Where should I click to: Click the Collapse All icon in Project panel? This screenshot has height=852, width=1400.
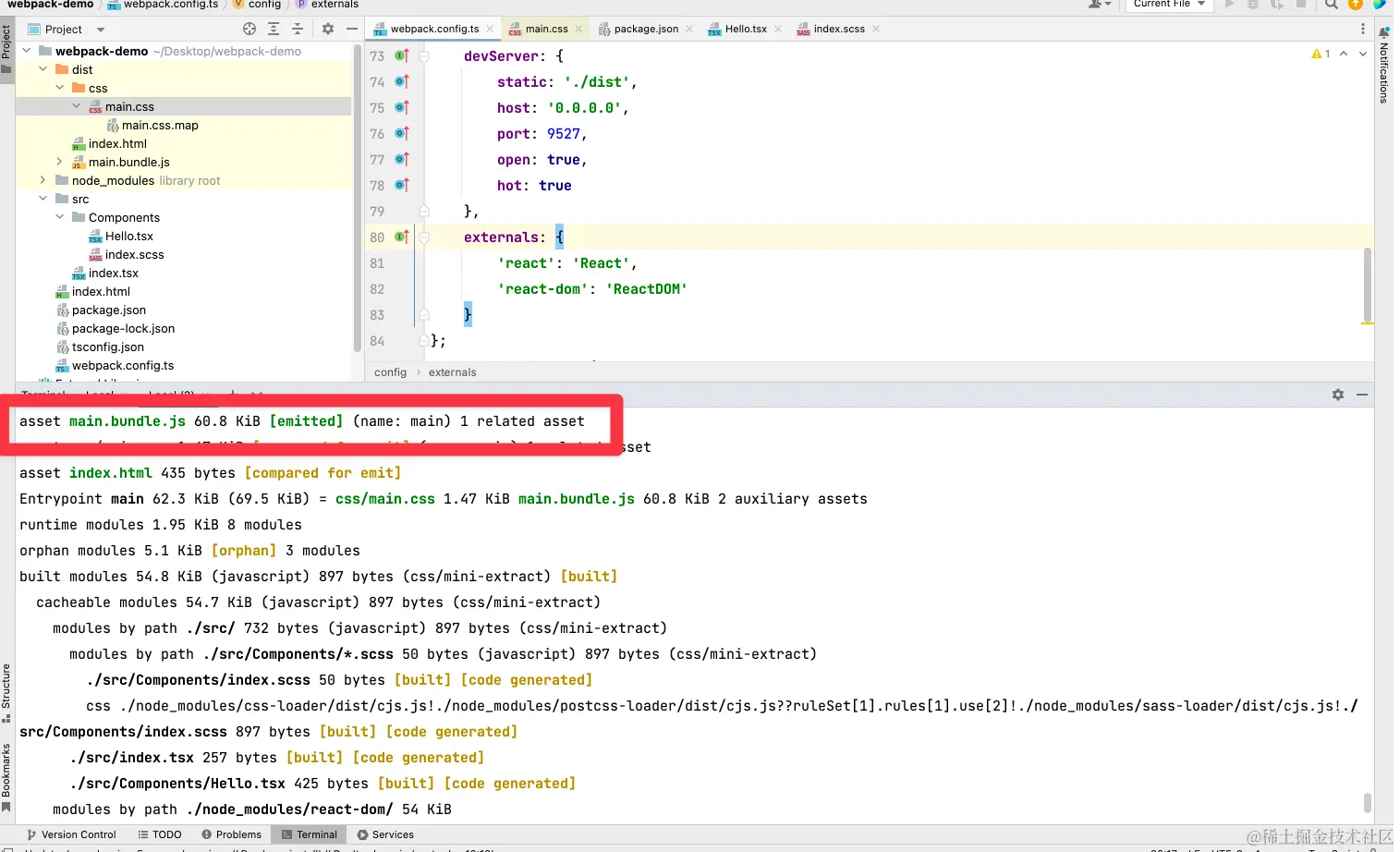pyautogui.click(x=298, y=29)
